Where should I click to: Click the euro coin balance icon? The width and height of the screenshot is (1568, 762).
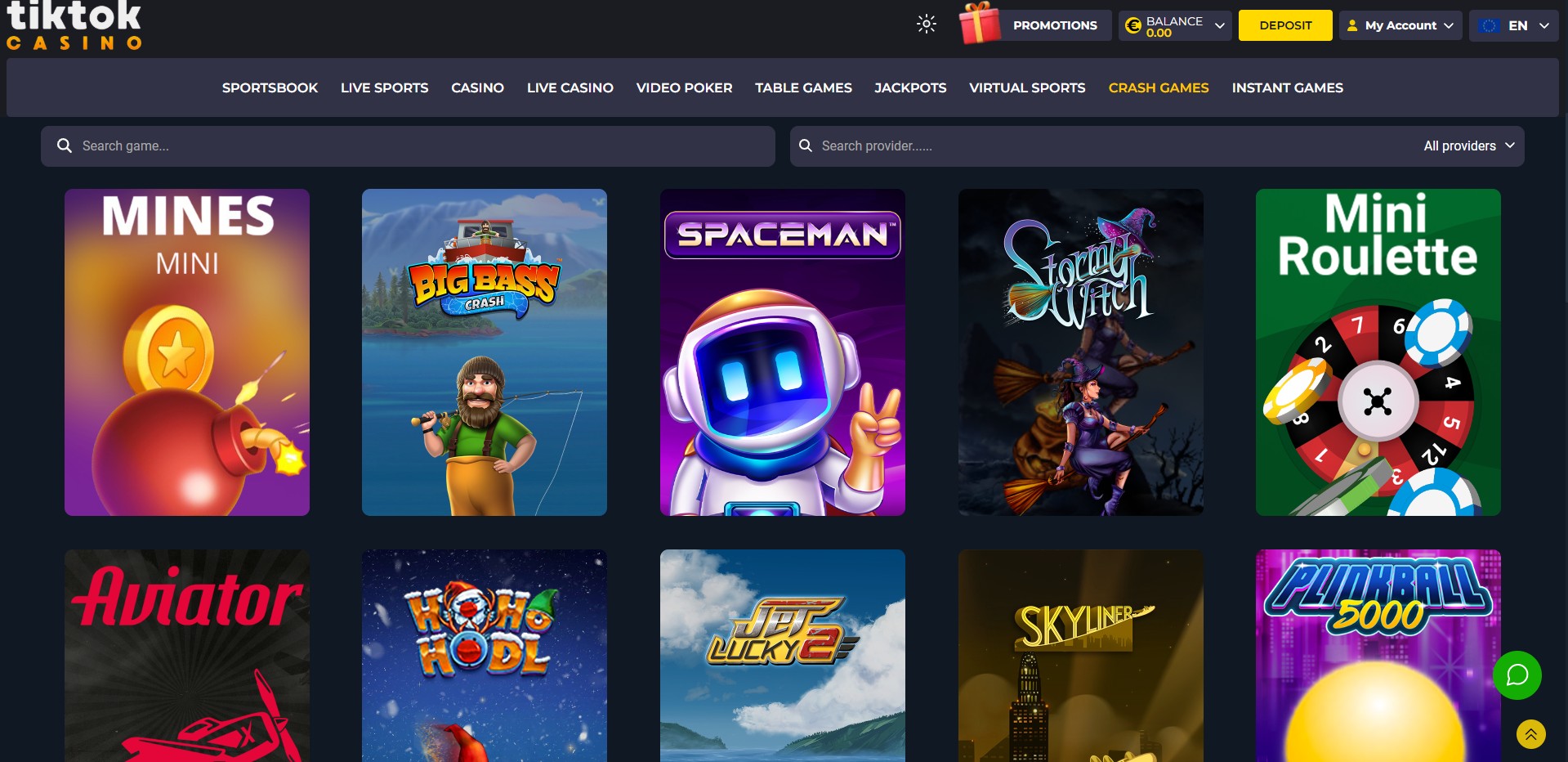[x=1132, y=26]
